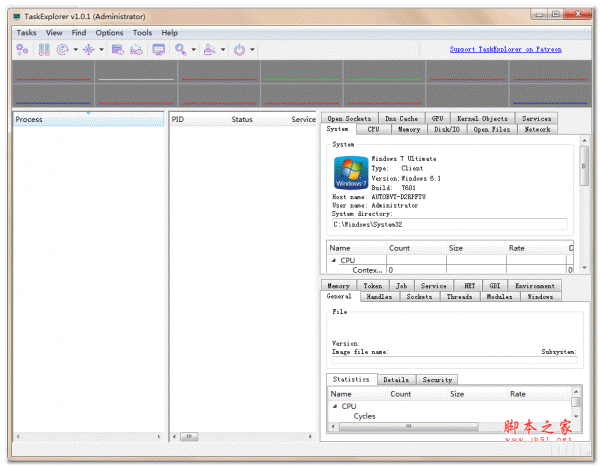Screen dimensions: 600x467
Task: Select the General tab
Action: tap(339, 296)
